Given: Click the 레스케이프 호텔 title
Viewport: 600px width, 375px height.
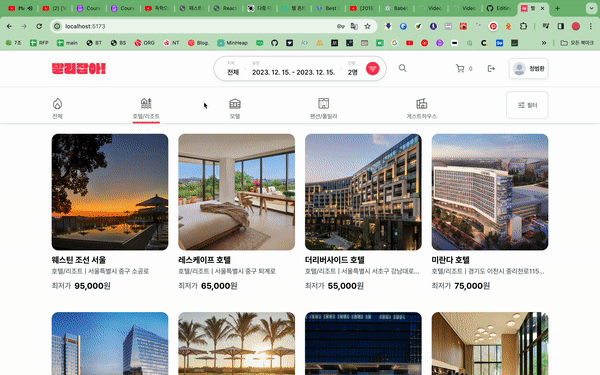Looking at the screenshot, I should click(x=204, y=260).
